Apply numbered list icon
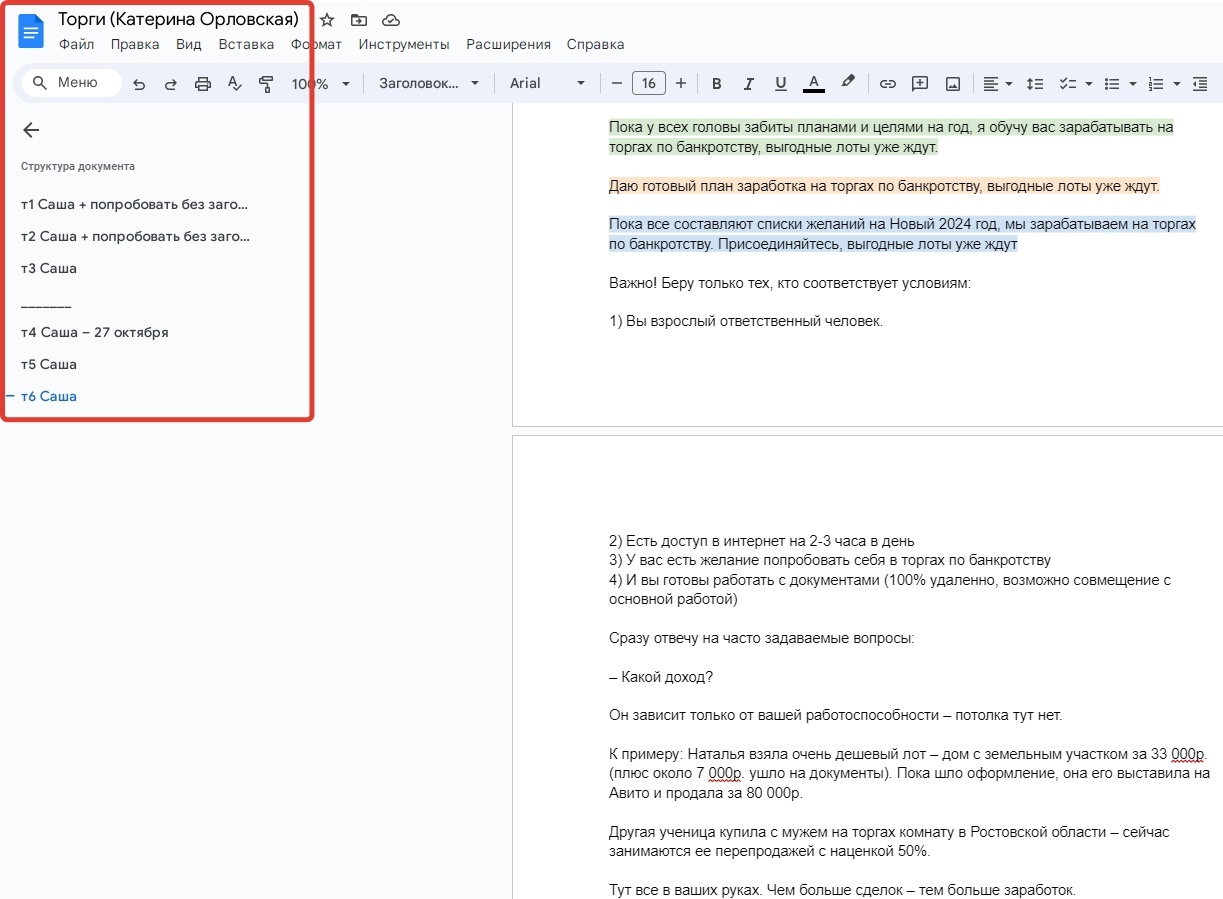Viewport: 1223px width, 899px height. click(x=1157, y=84)
